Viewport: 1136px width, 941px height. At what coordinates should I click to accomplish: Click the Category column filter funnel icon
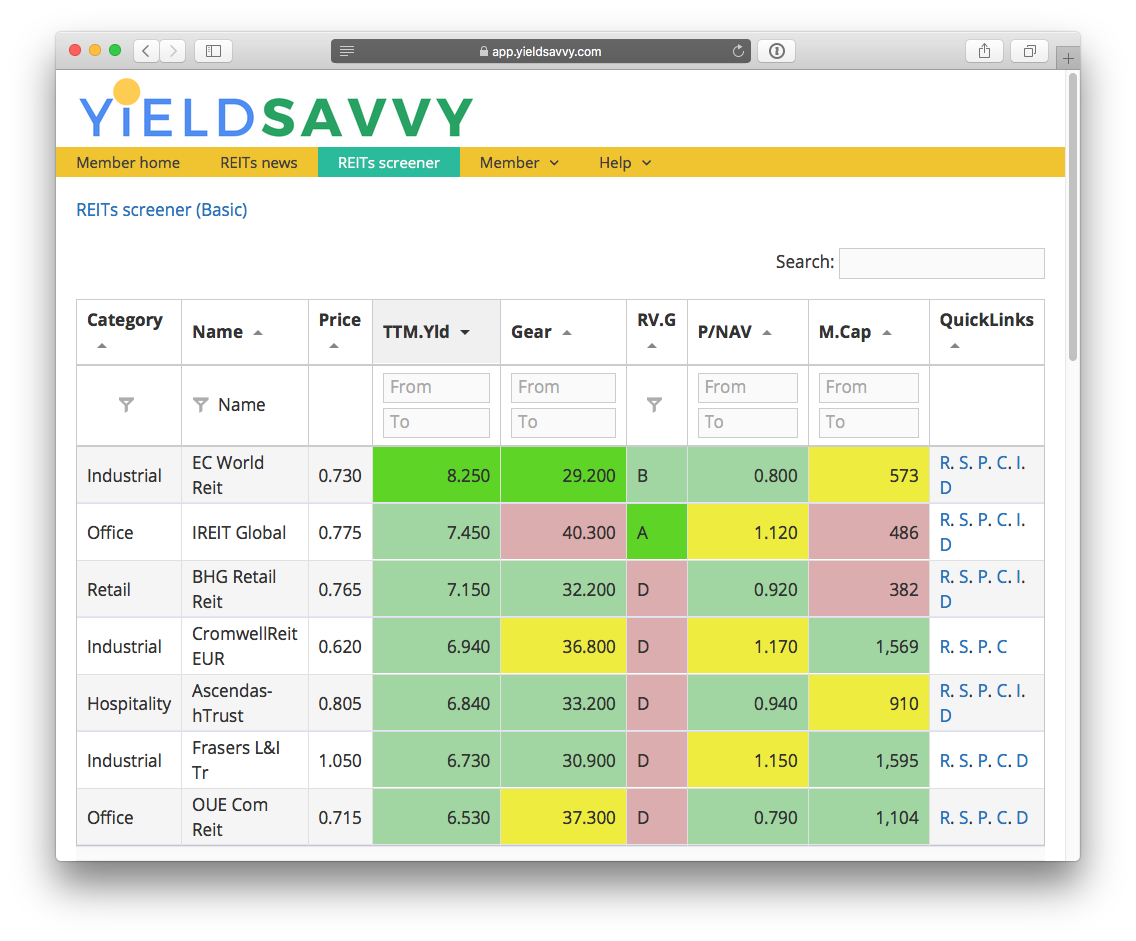pyautogui.click(x=126, y=405)
